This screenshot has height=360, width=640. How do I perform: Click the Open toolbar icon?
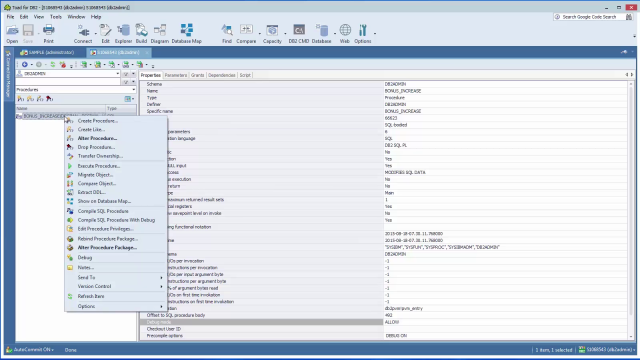(x=12, y=33)
